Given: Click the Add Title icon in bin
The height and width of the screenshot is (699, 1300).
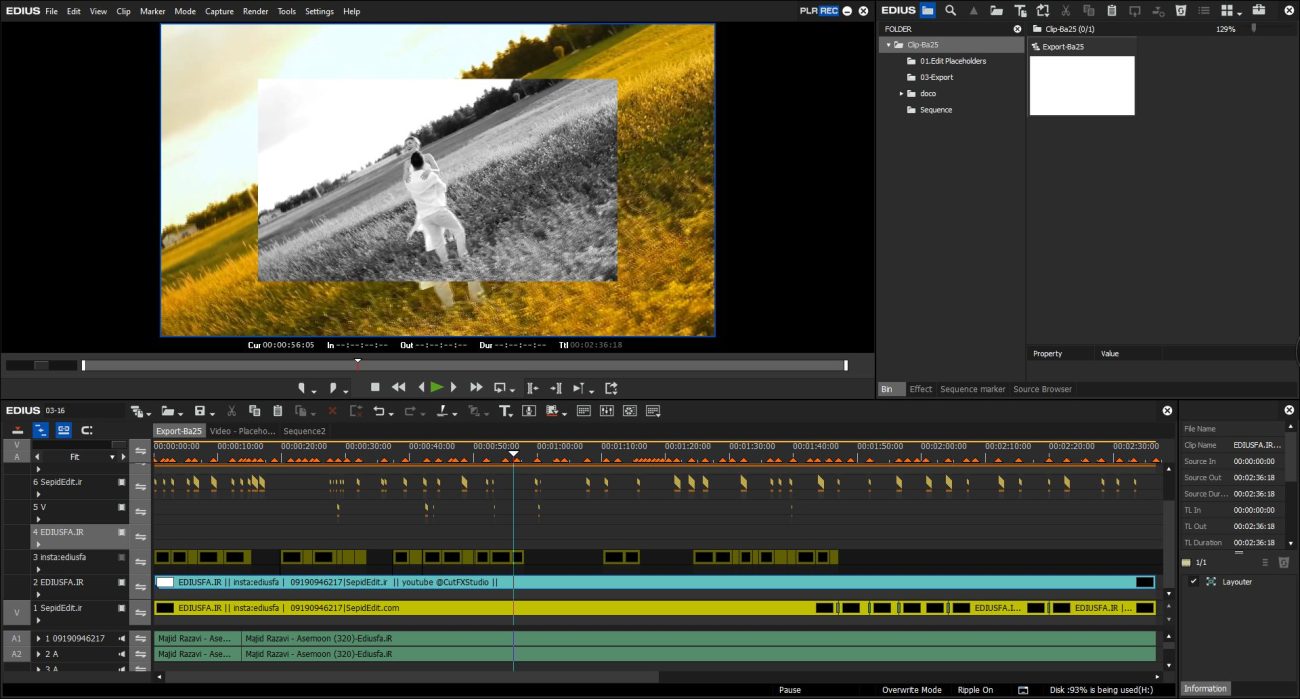Looking at the screenshot, I should (x=1020, y=10).
